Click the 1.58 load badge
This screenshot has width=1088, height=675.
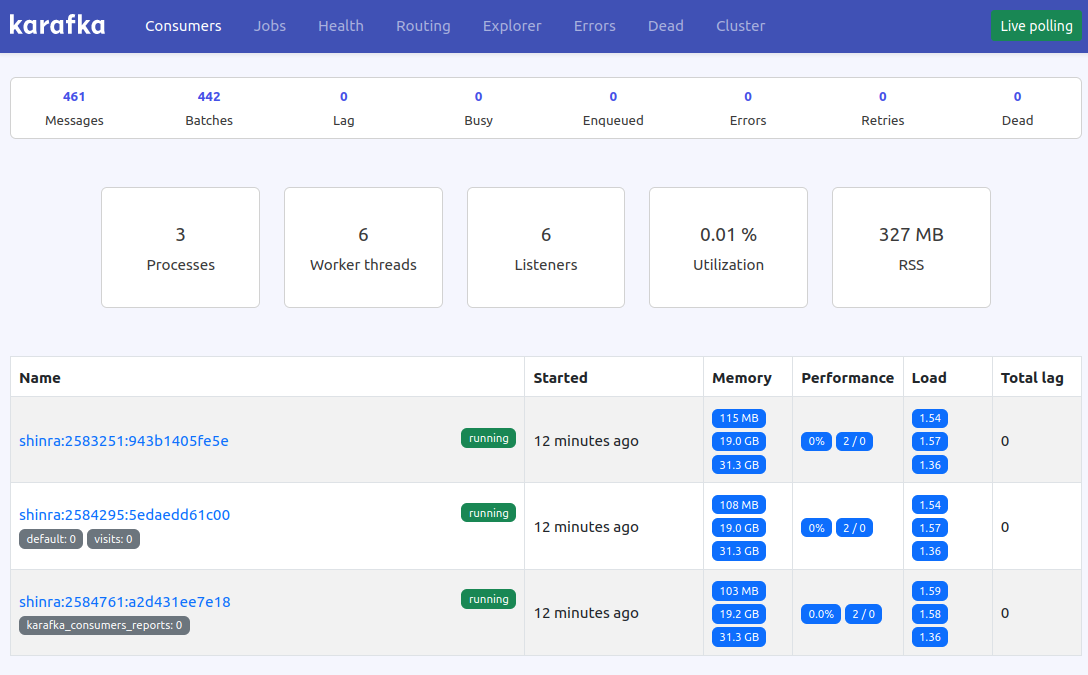[x=930, y=614]
